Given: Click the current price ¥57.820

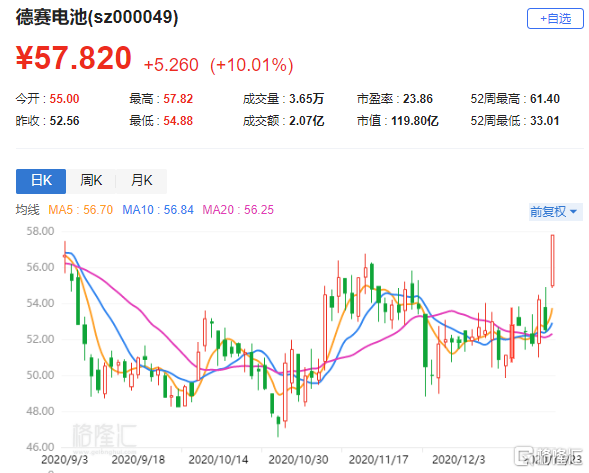Looking at the screenshot, I should [x=74, y=58].
